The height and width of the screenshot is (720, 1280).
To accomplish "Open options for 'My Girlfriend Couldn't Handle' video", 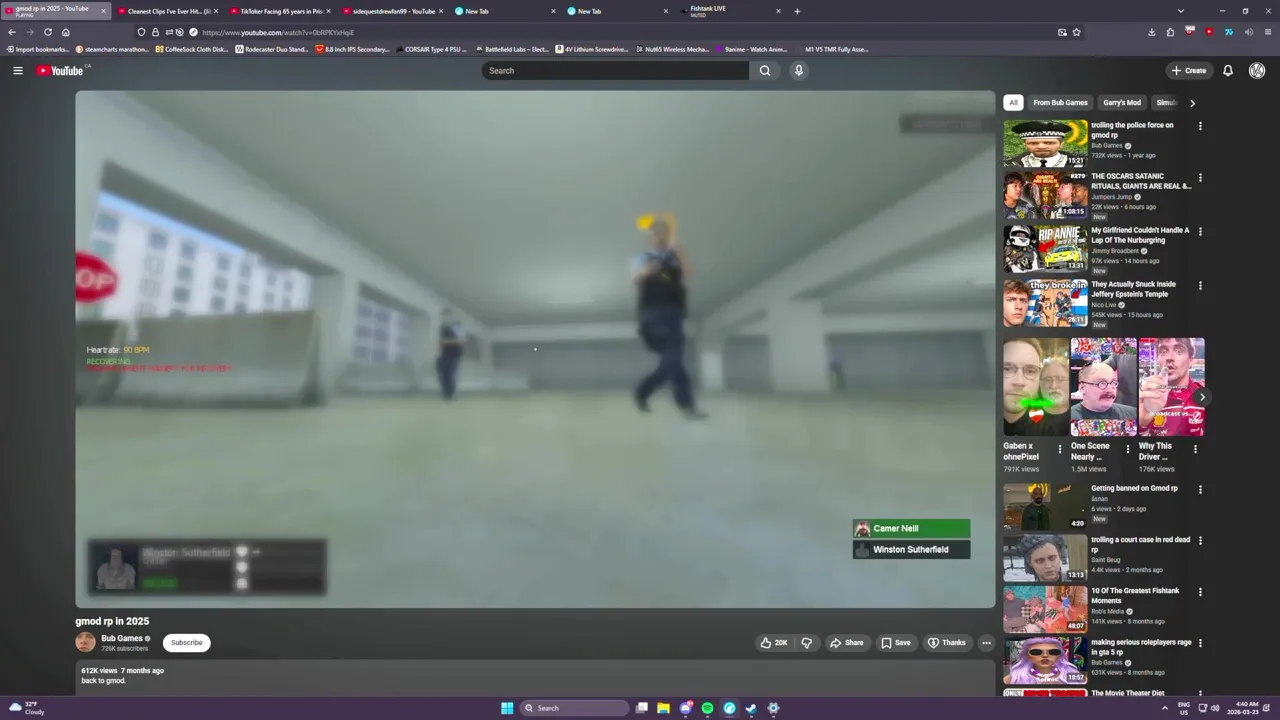I will (1200, 232).
